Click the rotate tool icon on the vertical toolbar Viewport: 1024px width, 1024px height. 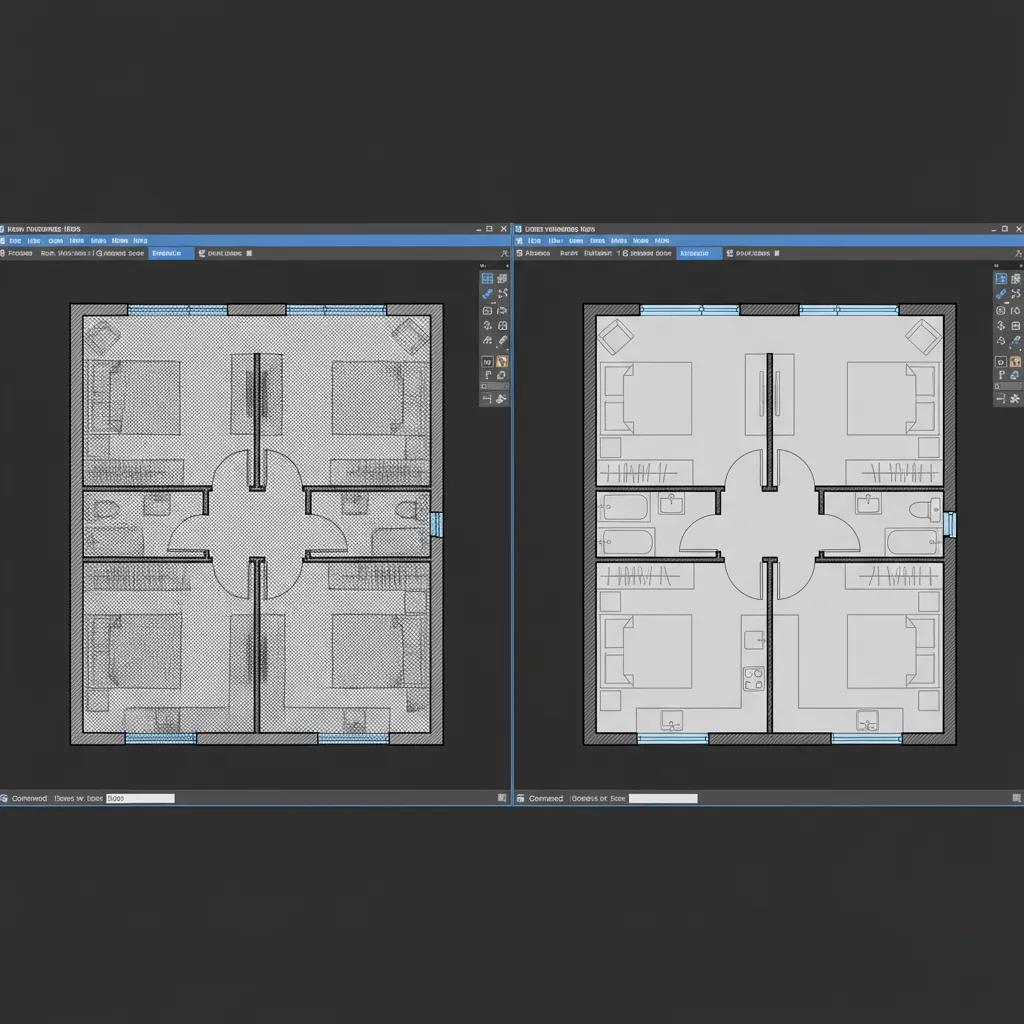pyautogui.click(x=489, y=325)
